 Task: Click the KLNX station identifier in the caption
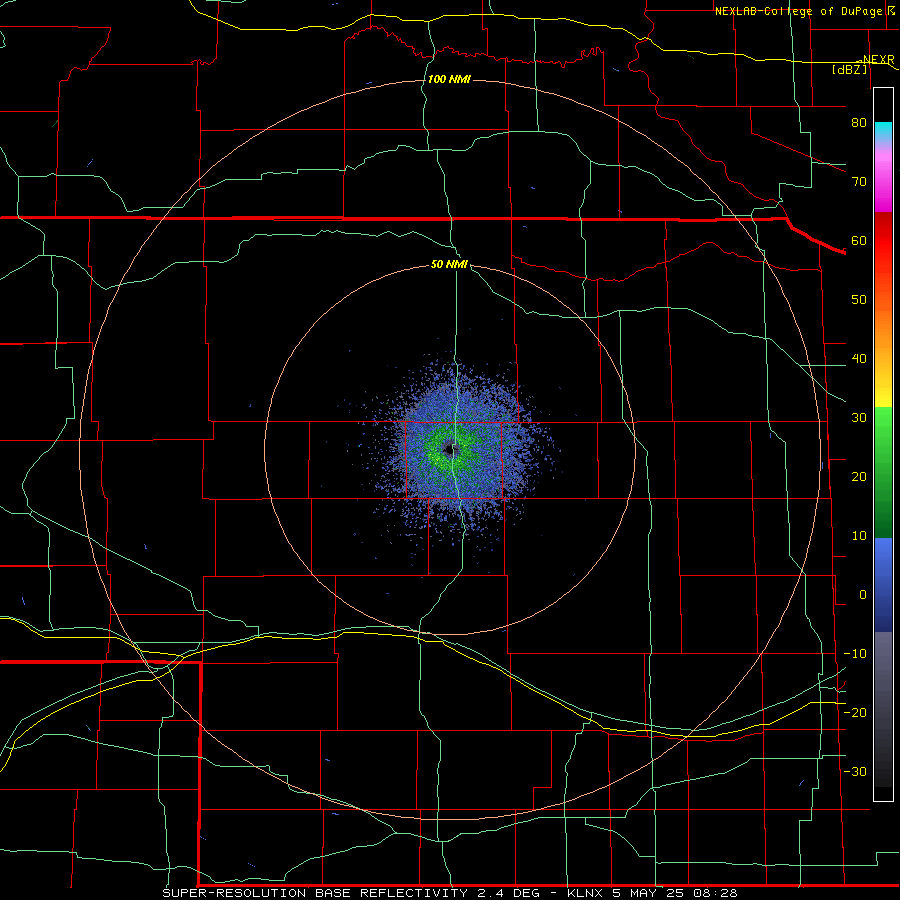(585, 893)
